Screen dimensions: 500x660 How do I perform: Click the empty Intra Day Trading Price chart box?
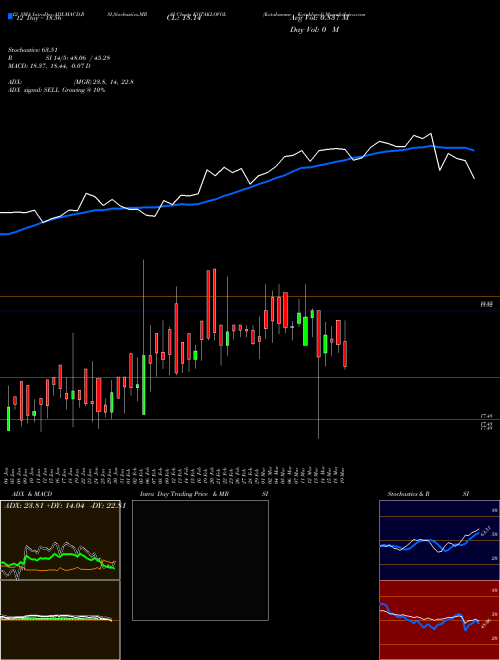(200, 560)
